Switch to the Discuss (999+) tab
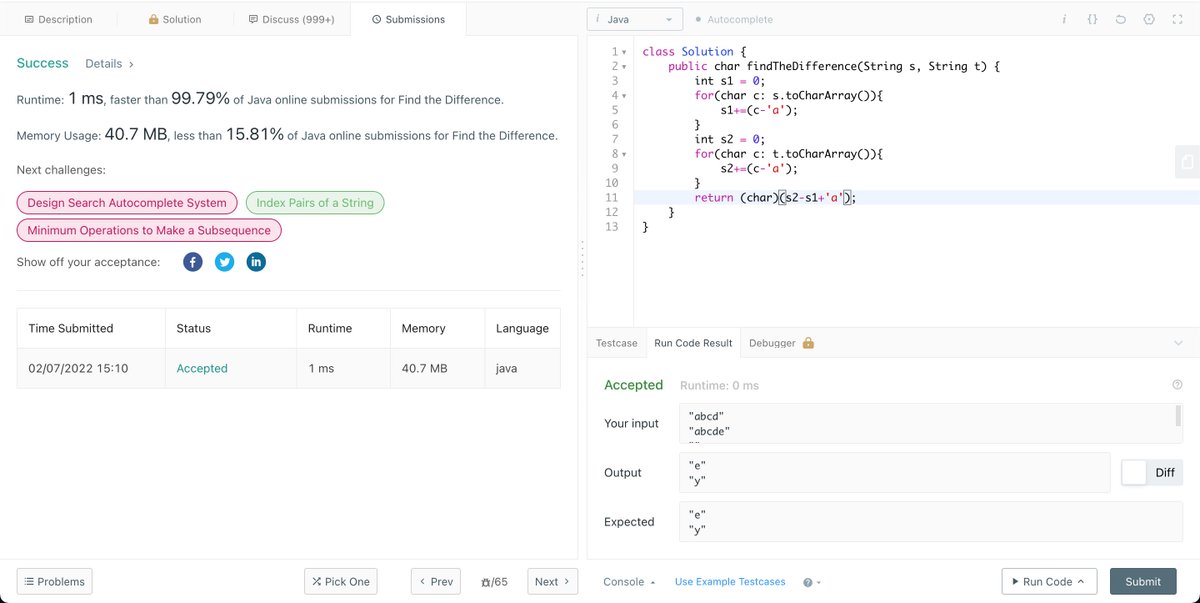The height and width of the screenshot is (603, 1200). click(292, 19)
